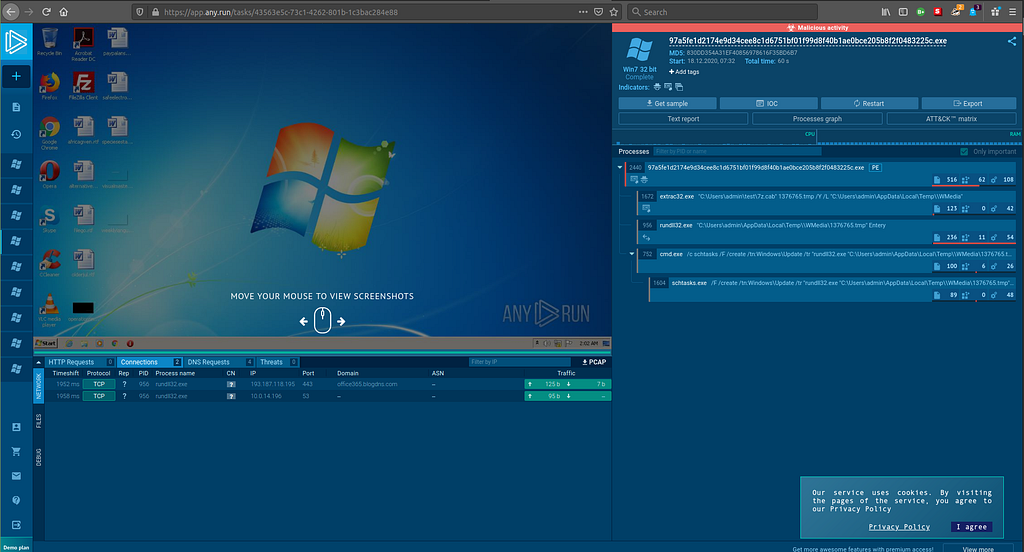Viewport: 1024px width, 552px height.
Task: Switch to the DEBUG vertical tab
Action: click(x=39, y=457)
